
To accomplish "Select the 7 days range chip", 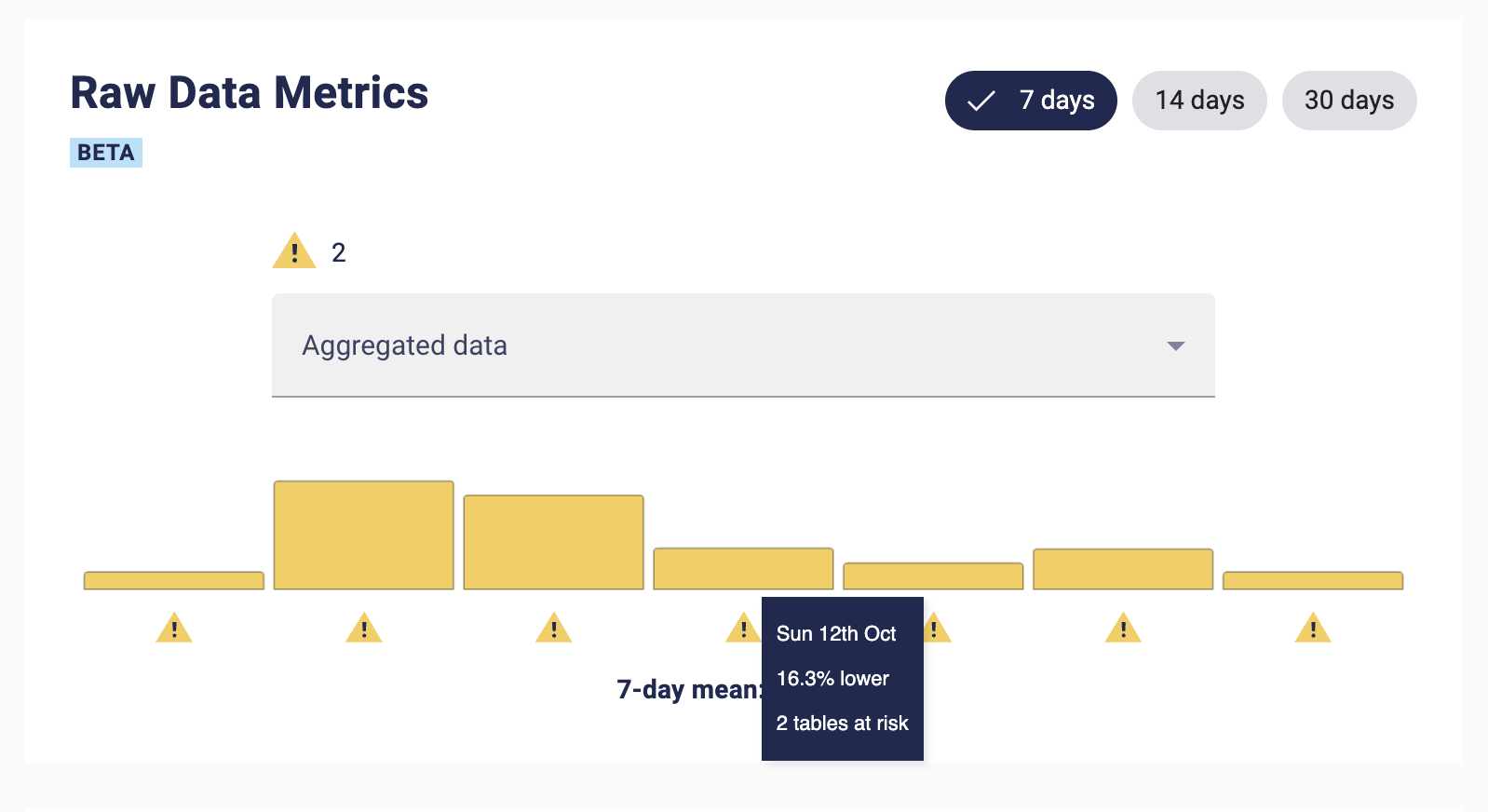I will [x=1031, y=101].
